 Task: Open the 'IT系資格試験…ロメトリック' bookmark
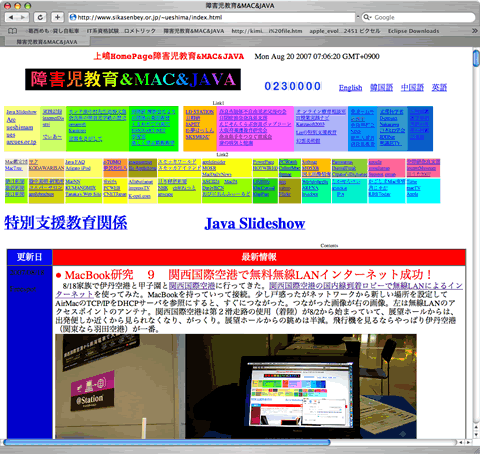click(x=121, y=31)
